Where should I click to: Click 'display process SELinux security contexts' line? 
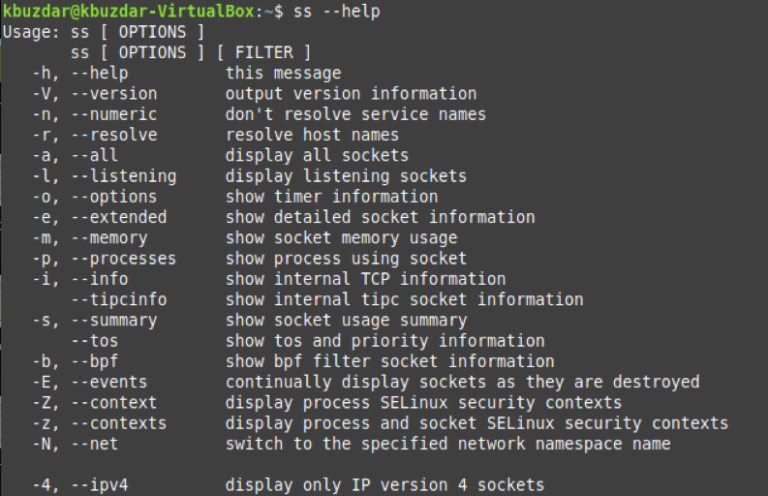pyautogui.click(x=424, y=403)
